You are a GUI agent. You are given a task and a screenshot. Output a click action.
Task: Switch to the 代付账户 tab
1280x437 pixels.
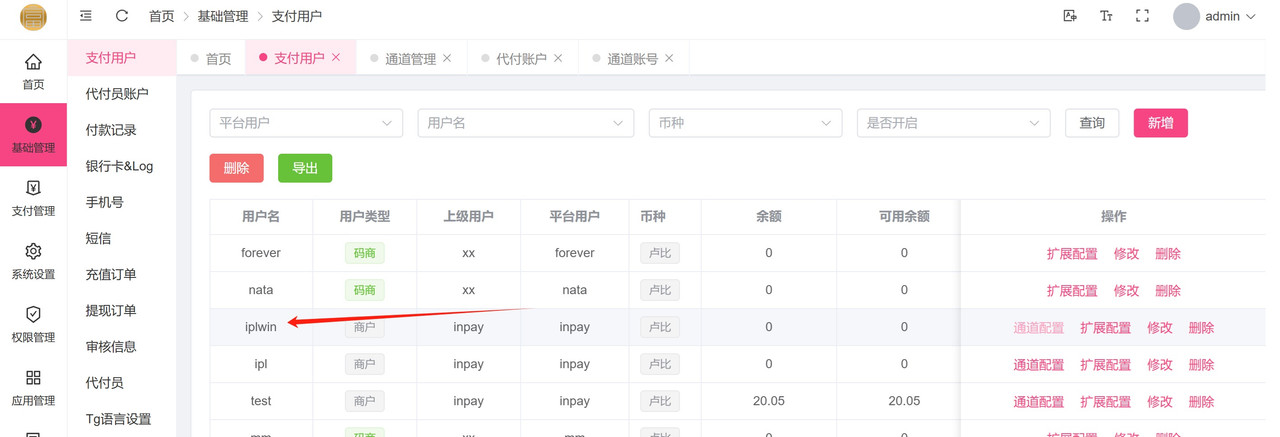coord(521,59)
